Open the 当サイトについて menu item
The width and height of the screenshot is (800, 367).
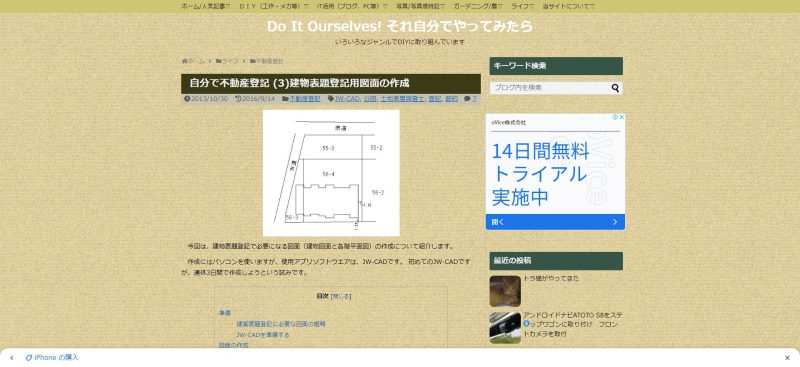tap(568, 6)
